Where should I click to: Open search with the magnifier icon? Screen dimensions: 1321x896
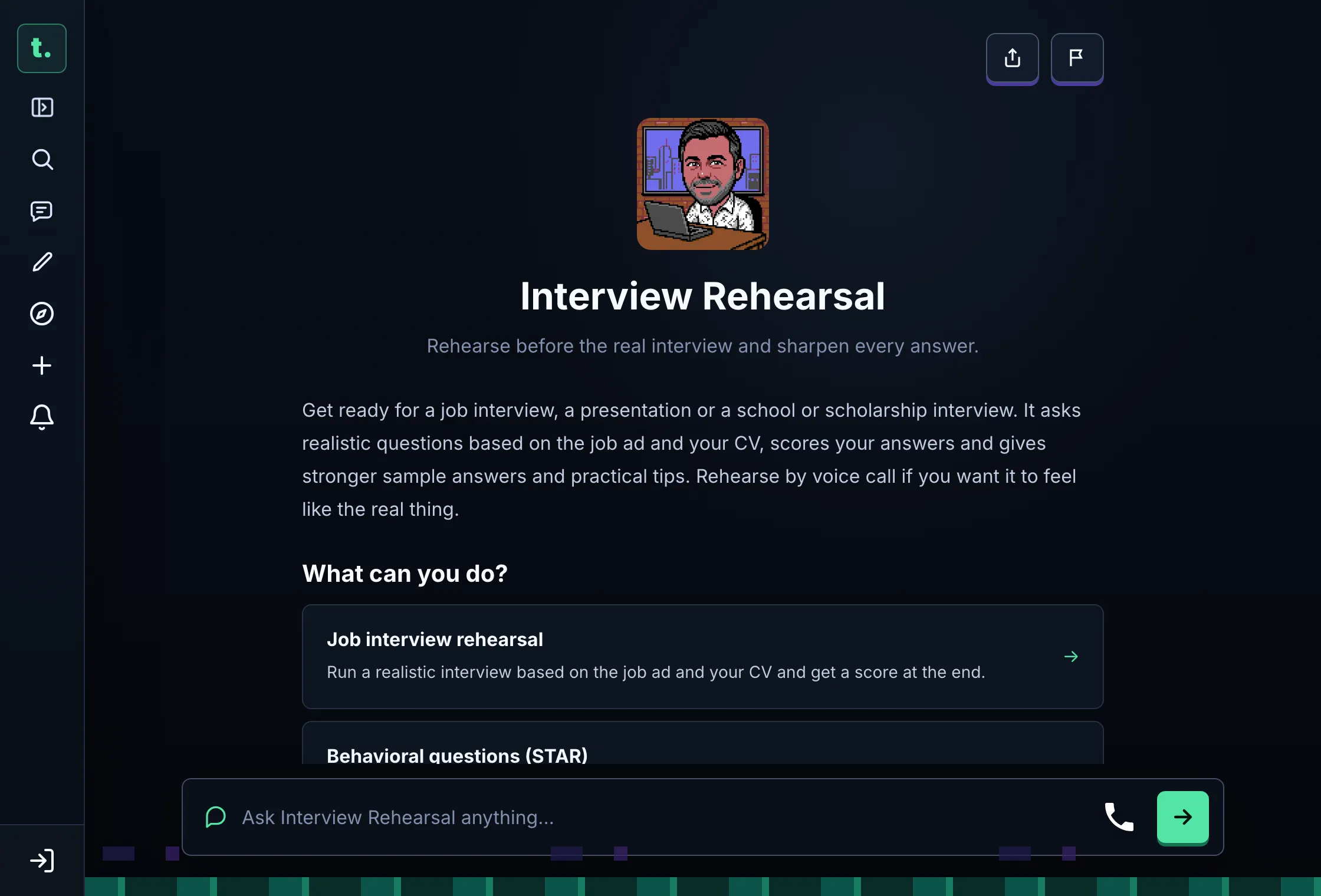(x=42, y=159)
